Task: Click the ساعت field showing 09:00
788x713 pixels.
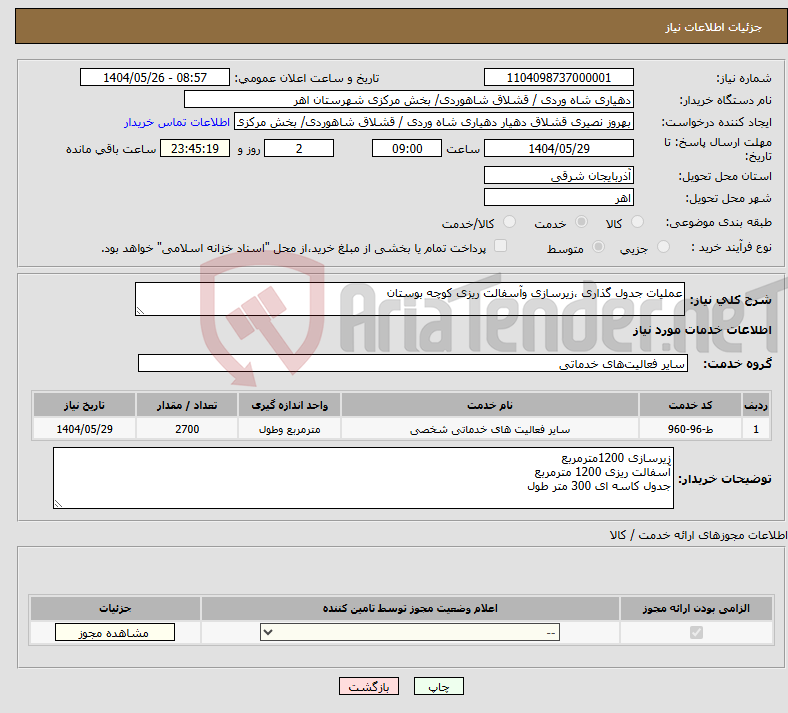Action: 407,148
